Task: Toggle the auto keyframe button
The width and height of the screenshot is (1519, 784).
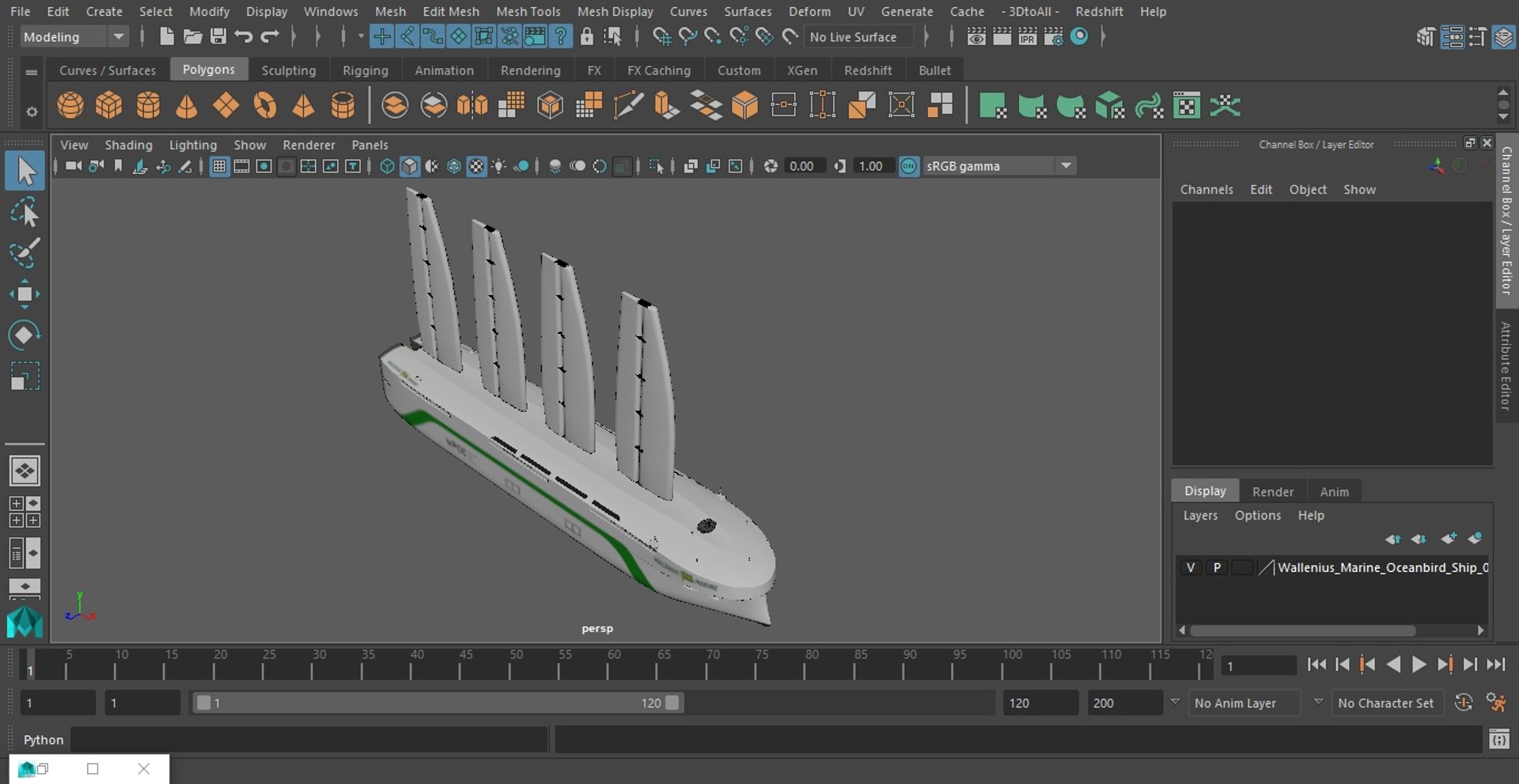Action: (x=1464, y=703)
